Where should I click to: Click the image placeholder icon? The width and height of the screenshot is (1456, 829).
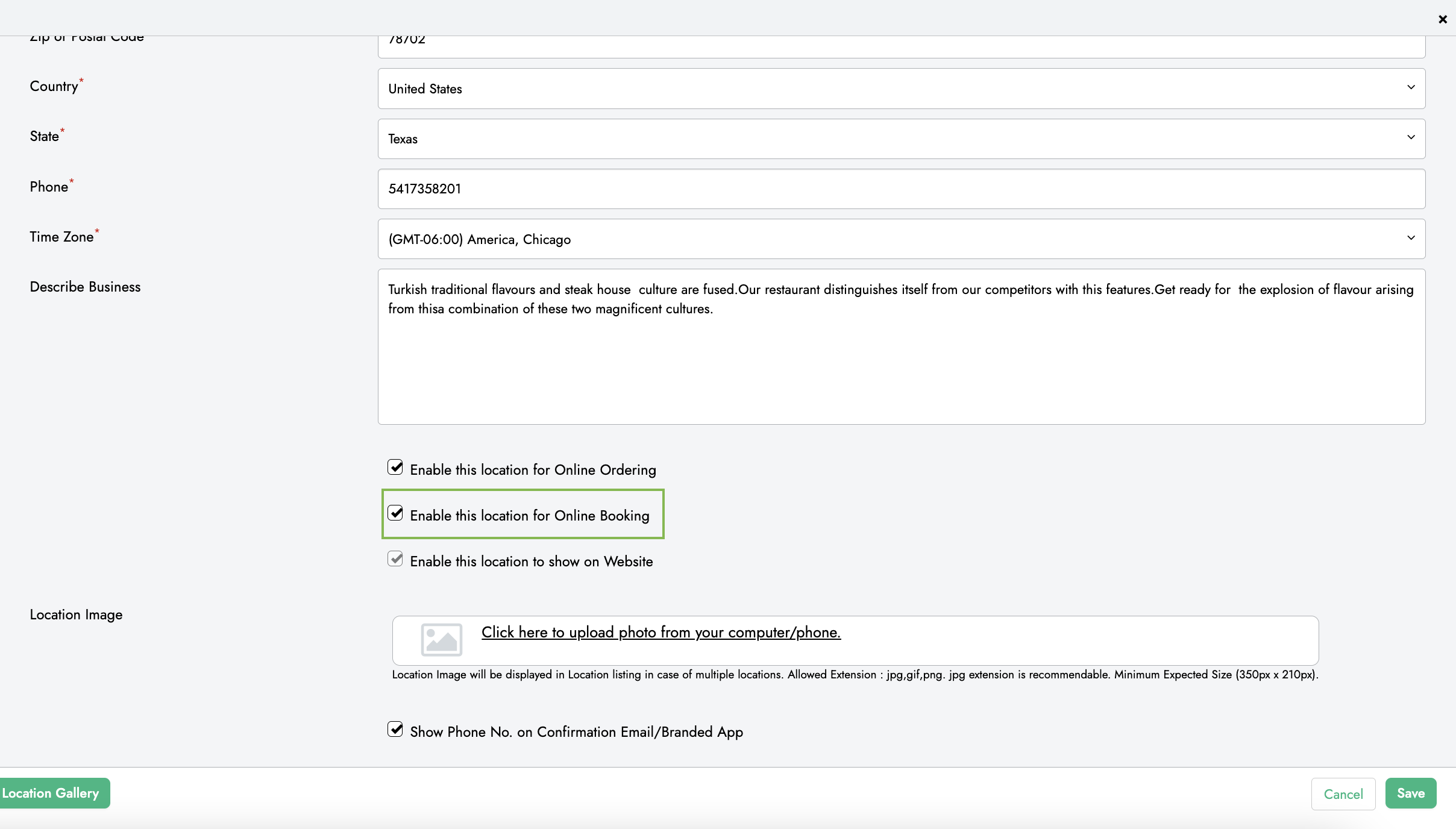pyautogui.click(x=441, y=639)
